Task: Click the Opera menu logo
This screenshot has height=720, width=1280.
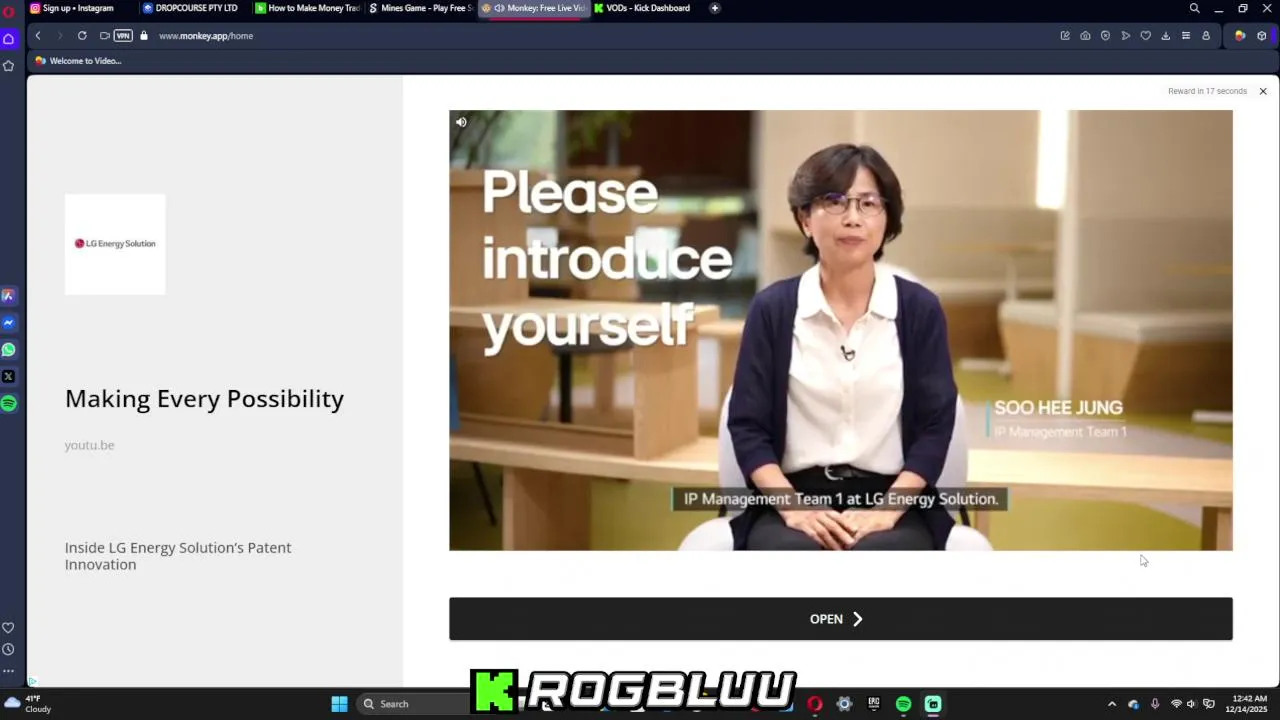Action: 8,12
